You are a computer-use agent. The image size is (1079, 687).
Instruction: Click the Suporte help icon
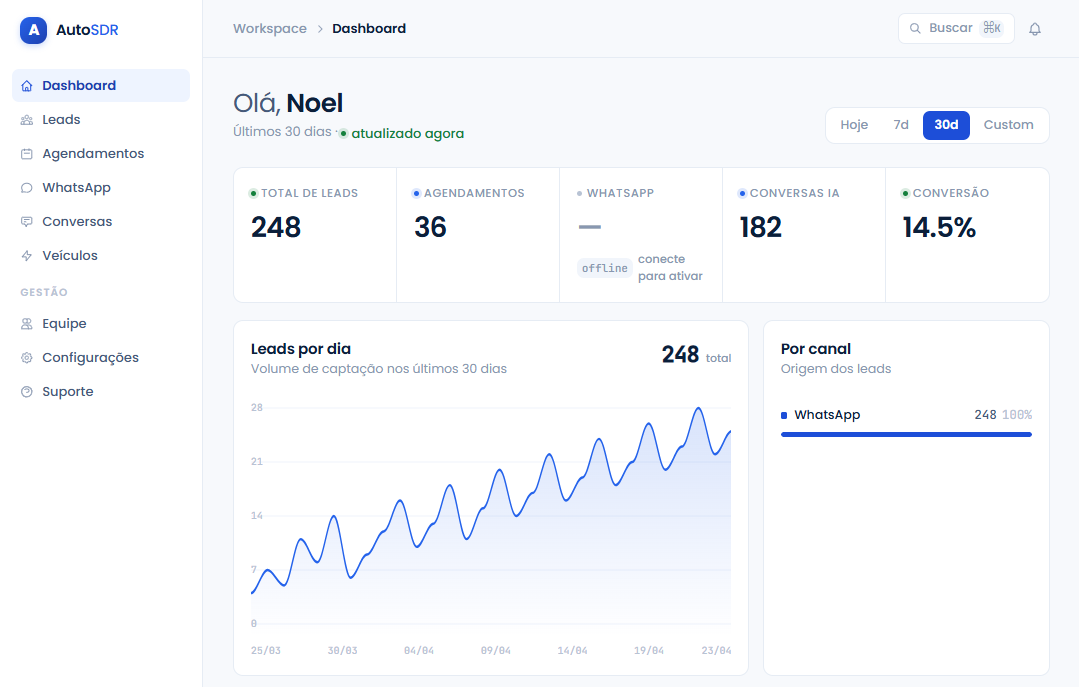(27, 392)
